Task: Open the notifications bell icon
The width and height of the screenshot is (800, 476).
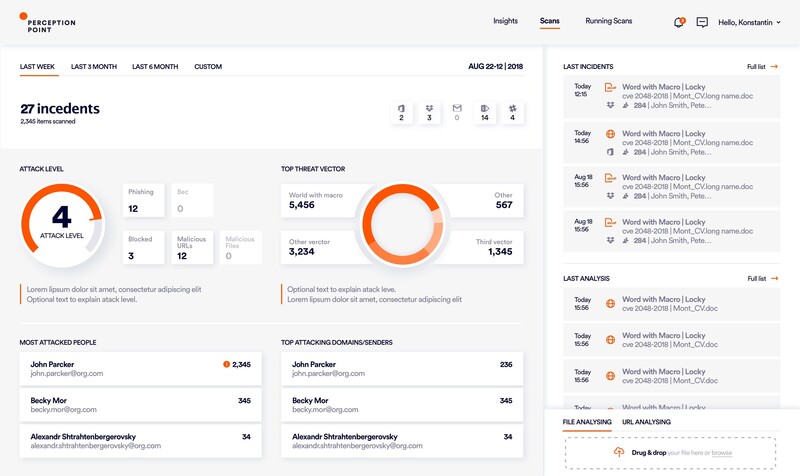Action: point(680,22)
